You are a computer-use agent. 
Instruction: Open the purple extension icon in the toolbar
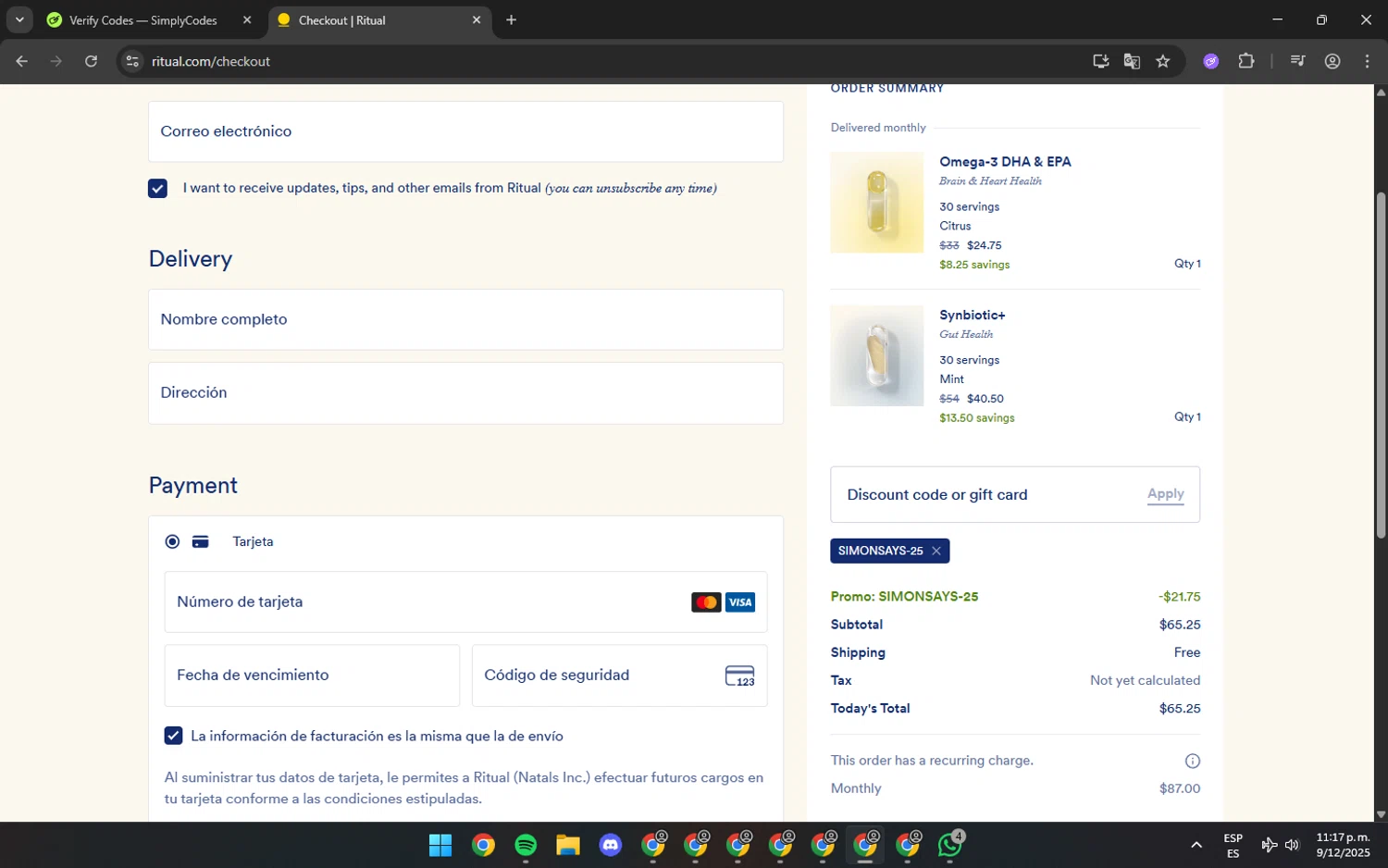tap(1211, 61)
